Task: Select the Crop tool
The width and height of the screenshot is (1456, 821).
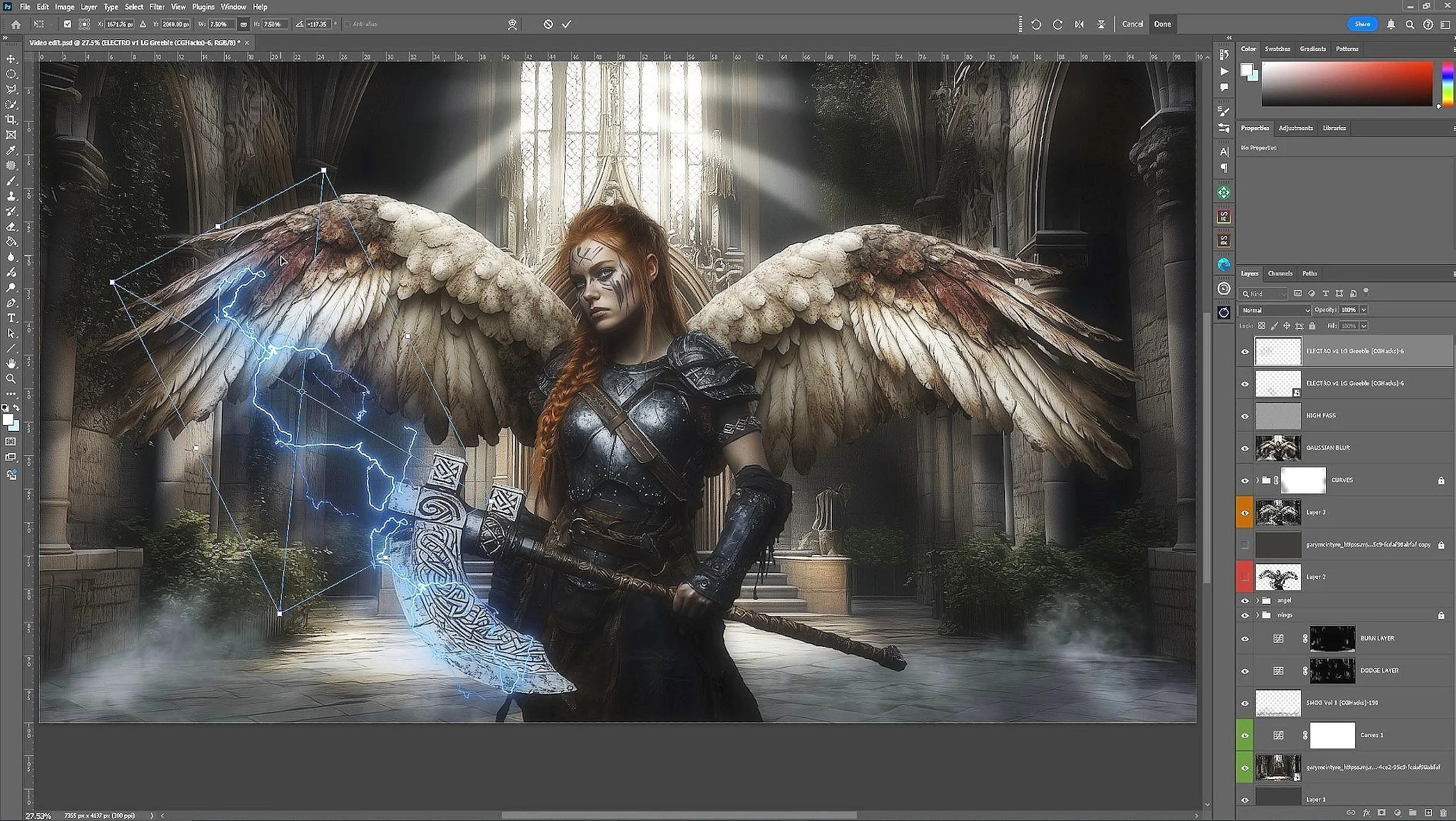Action: (11, 119)
